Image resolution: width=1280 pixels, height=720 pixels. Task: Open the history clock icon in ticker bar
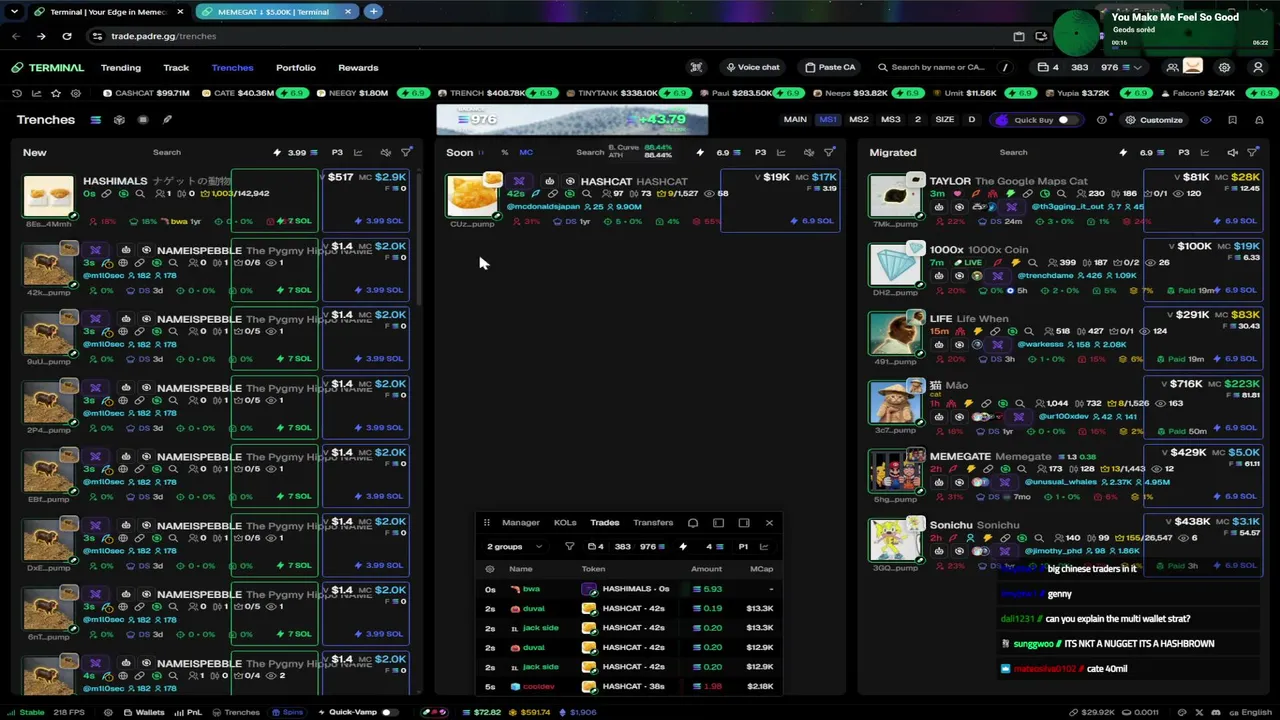coord(17,93)
